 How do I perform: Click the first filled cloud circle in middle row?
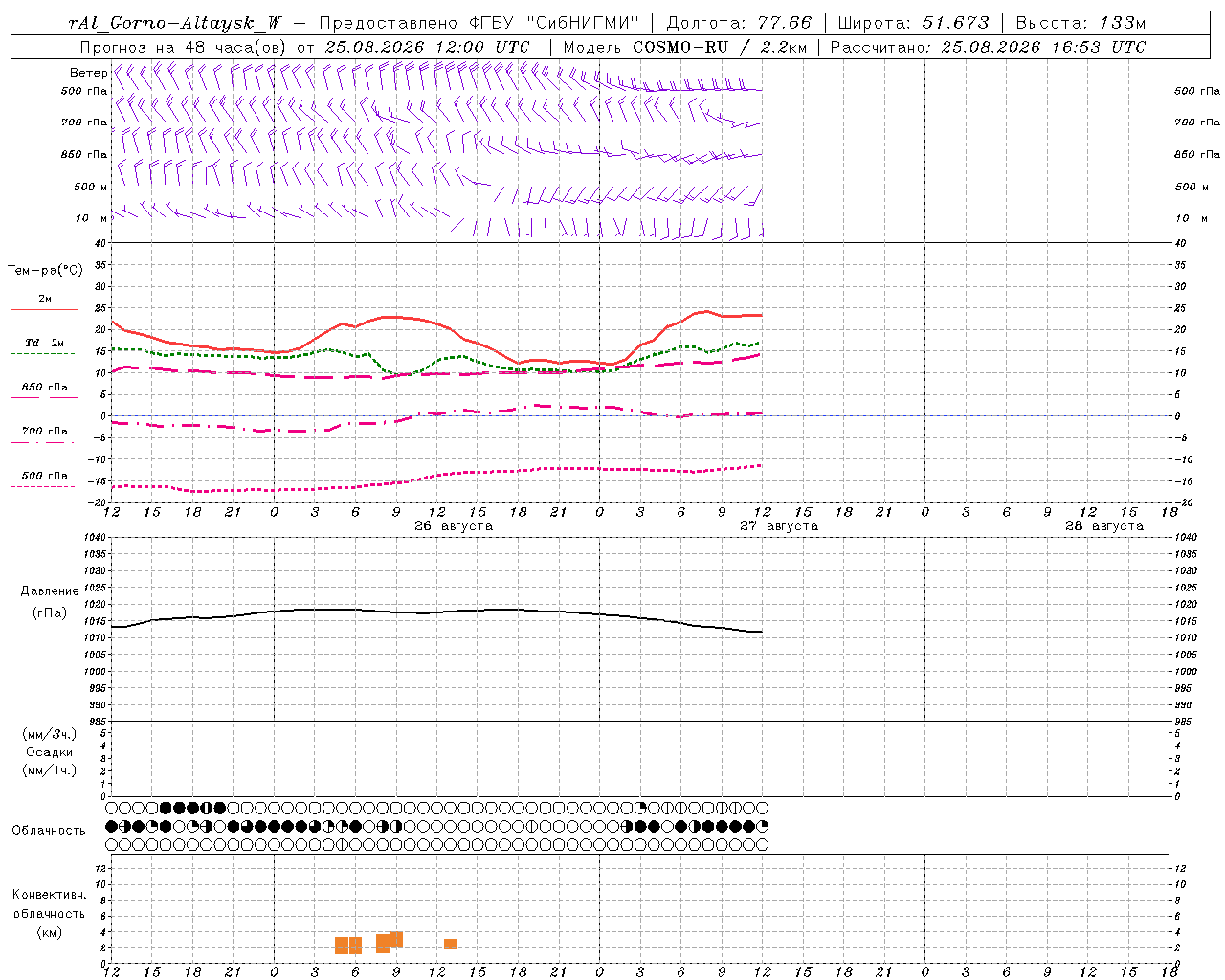111,826
